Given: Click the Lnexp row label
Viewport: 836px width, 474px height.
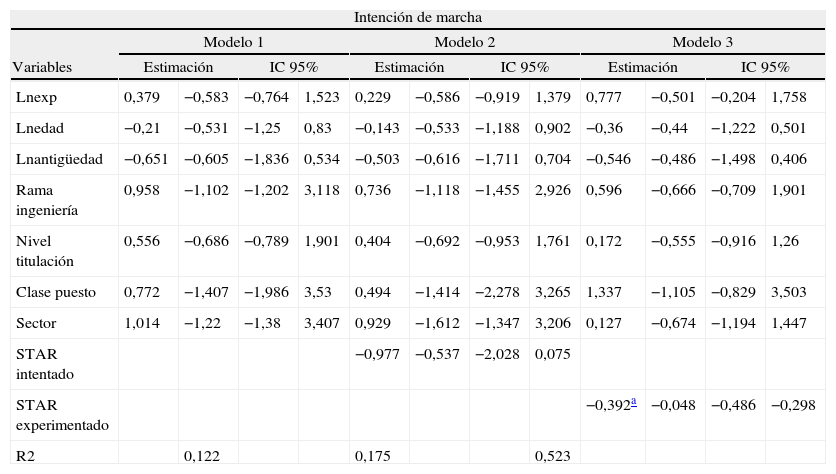Looking at the screenshot, I should point(35,97).
